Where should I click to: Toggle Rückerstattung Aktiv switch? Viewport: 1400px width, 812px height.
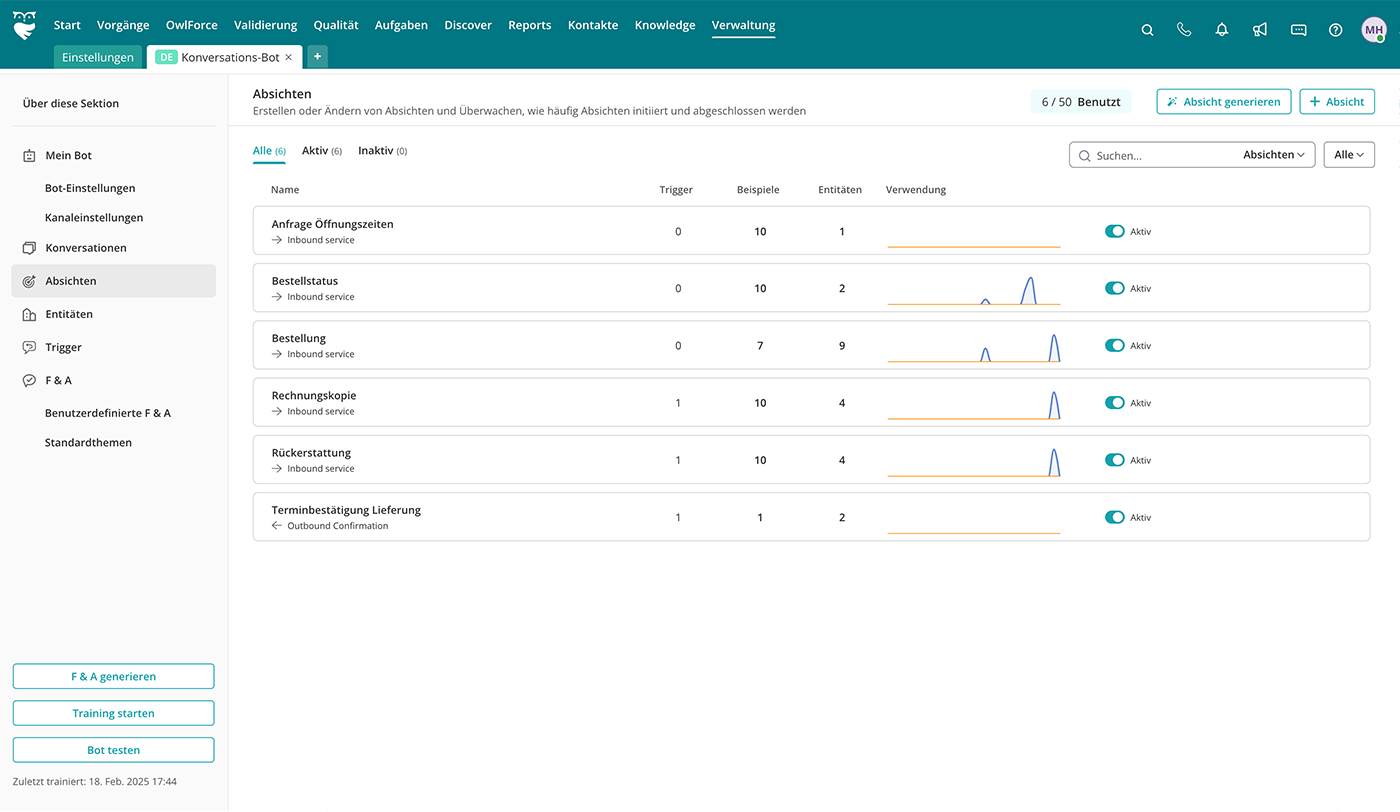(x=1114, y=460)
